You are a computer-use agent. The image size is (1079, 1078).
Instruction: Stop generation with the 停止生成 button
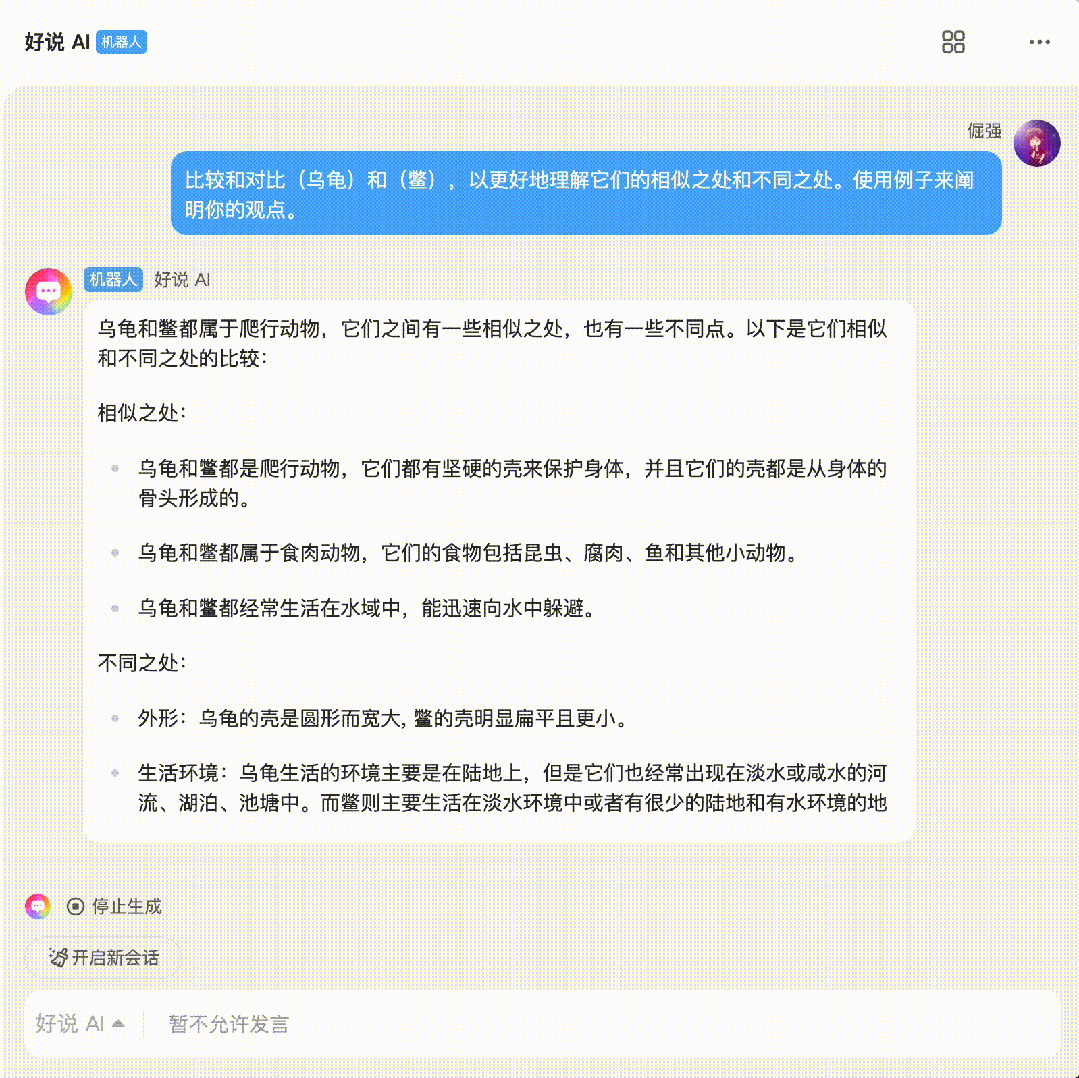pos(114,906)
